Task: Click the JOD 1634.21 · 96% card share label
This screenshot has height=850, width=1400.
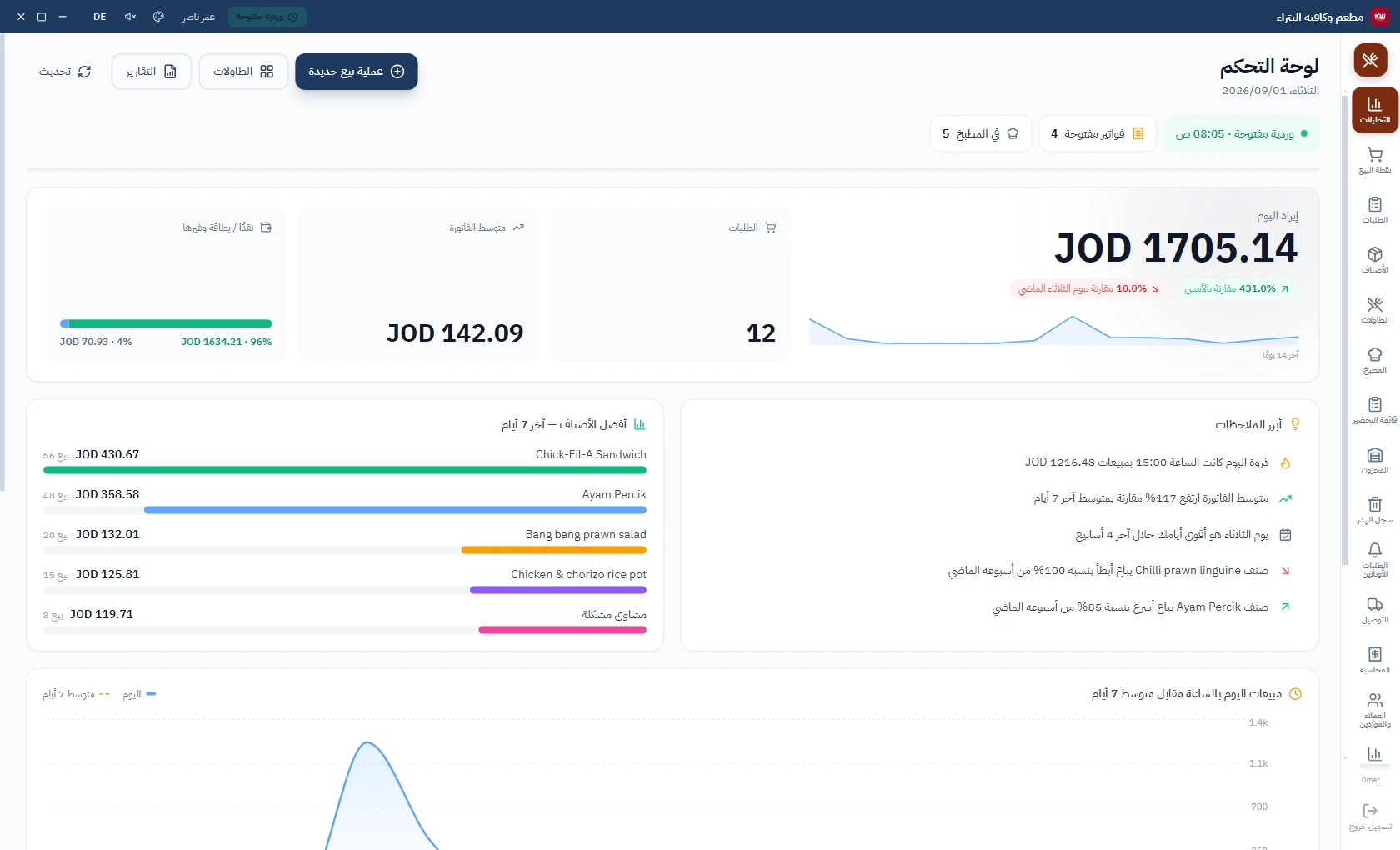Action: 227,342
